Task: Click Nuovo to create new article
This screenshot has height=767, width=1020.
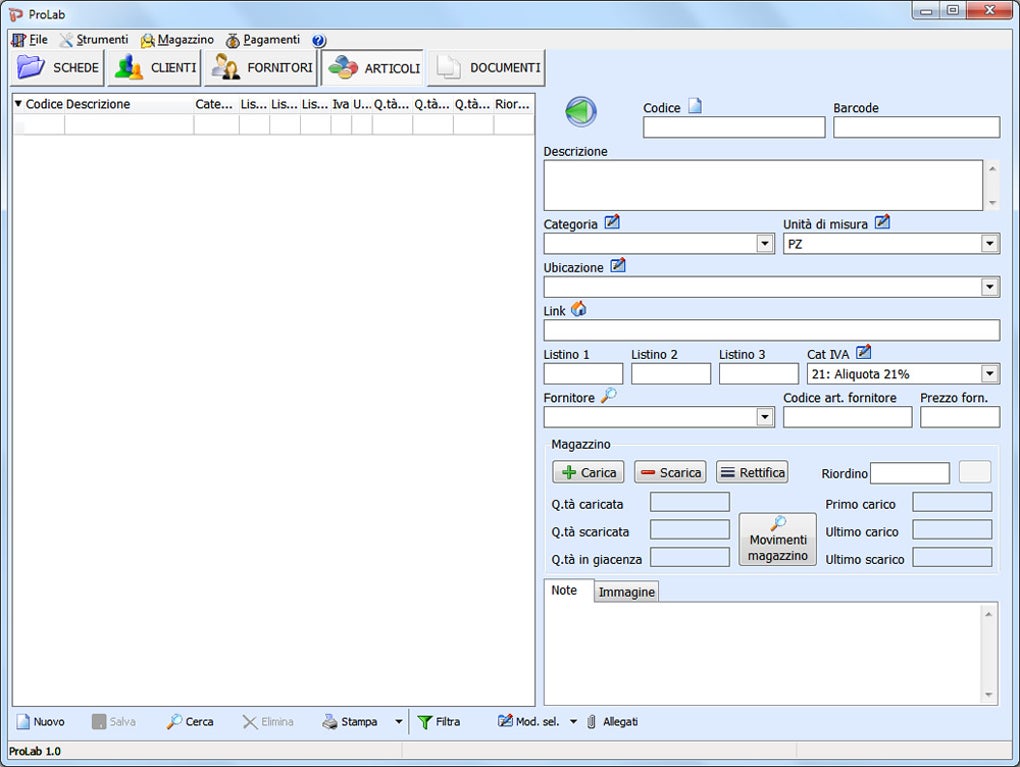Action: (40, 721)
